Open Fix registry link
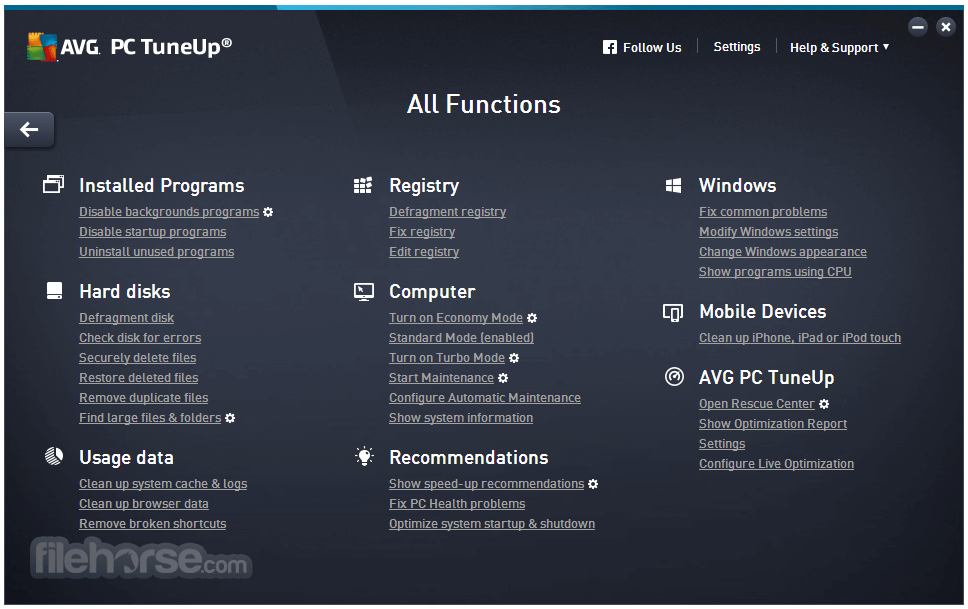 tap(422, 232)
